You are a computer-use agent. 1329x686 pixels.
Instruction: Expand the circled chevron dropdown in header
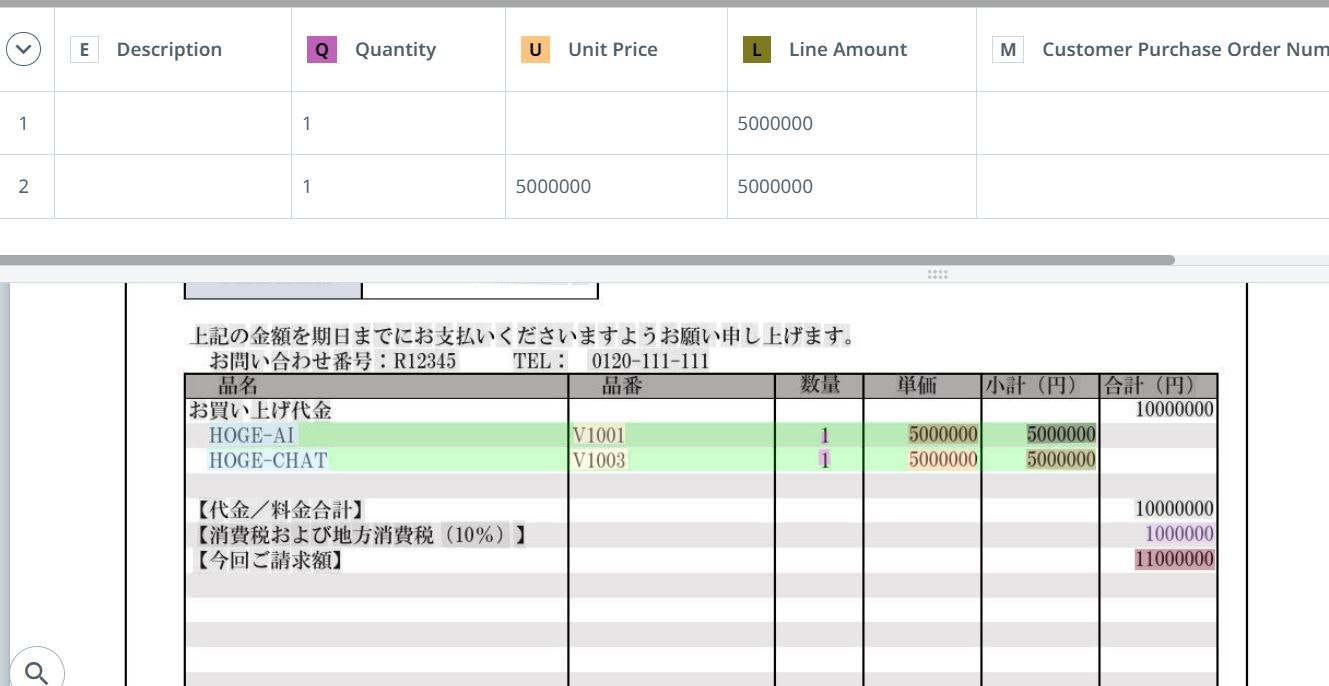tap(23, 49)
